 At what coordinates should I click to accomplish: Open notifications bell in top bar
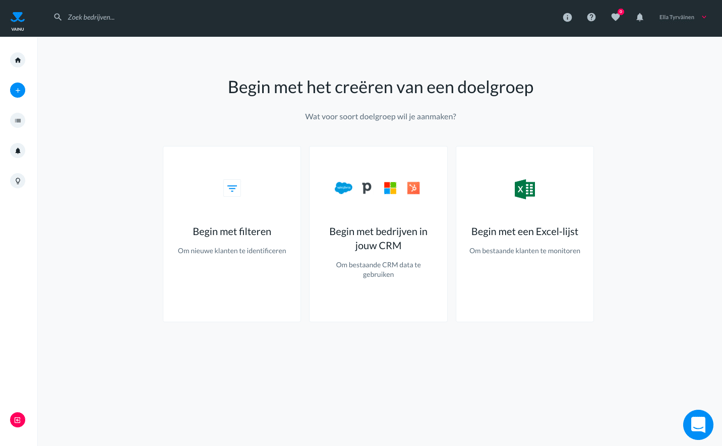pos(640,17)
